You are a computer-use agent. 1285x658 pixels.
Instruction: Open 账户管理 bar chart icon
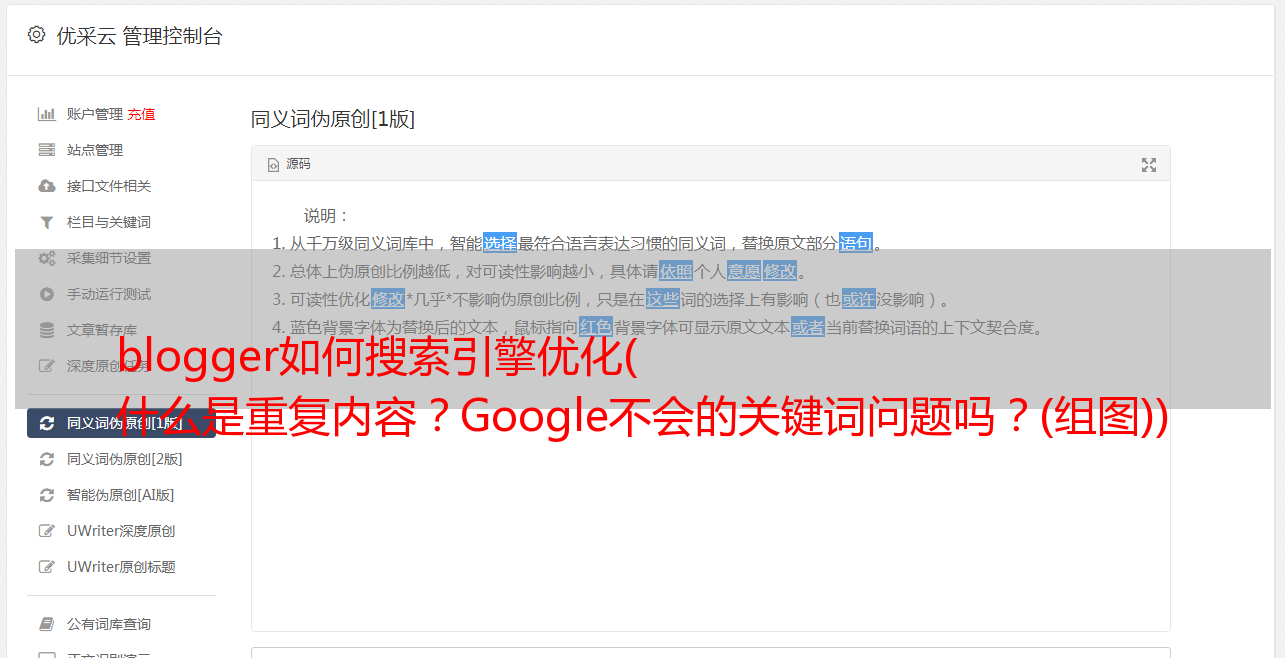point(46,114)
